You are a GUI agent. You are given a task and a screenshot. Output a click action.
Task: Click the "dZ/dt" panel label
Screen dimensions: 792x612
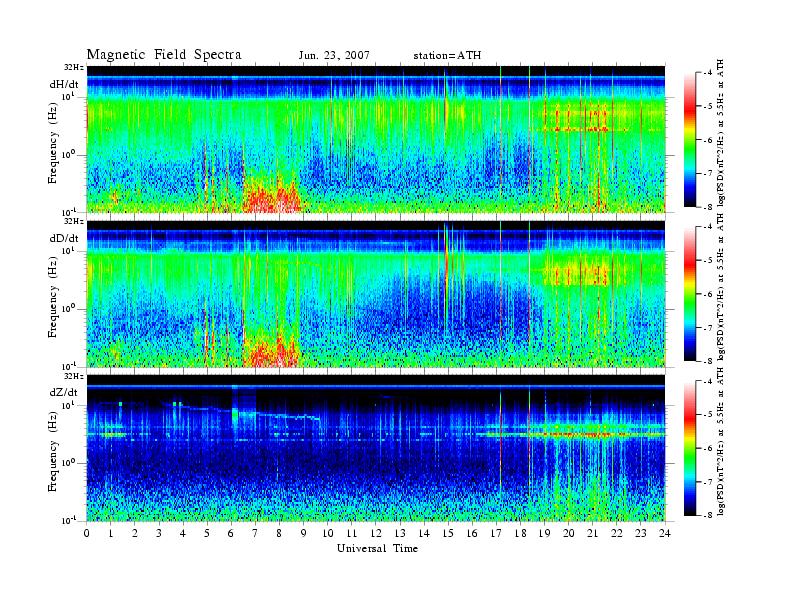pyautogui.click(x=64, y=392)
